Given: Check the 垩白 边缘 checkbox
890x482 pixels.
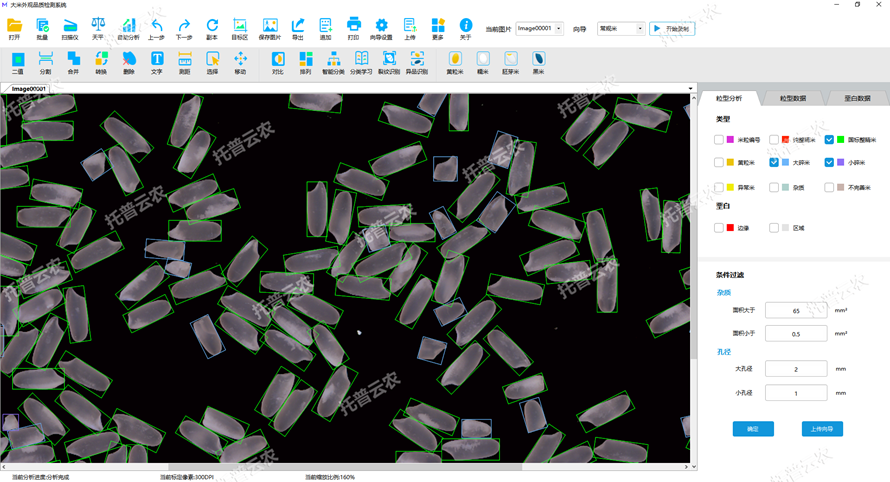Looking at the screenshot, I should tap(719, 228).
